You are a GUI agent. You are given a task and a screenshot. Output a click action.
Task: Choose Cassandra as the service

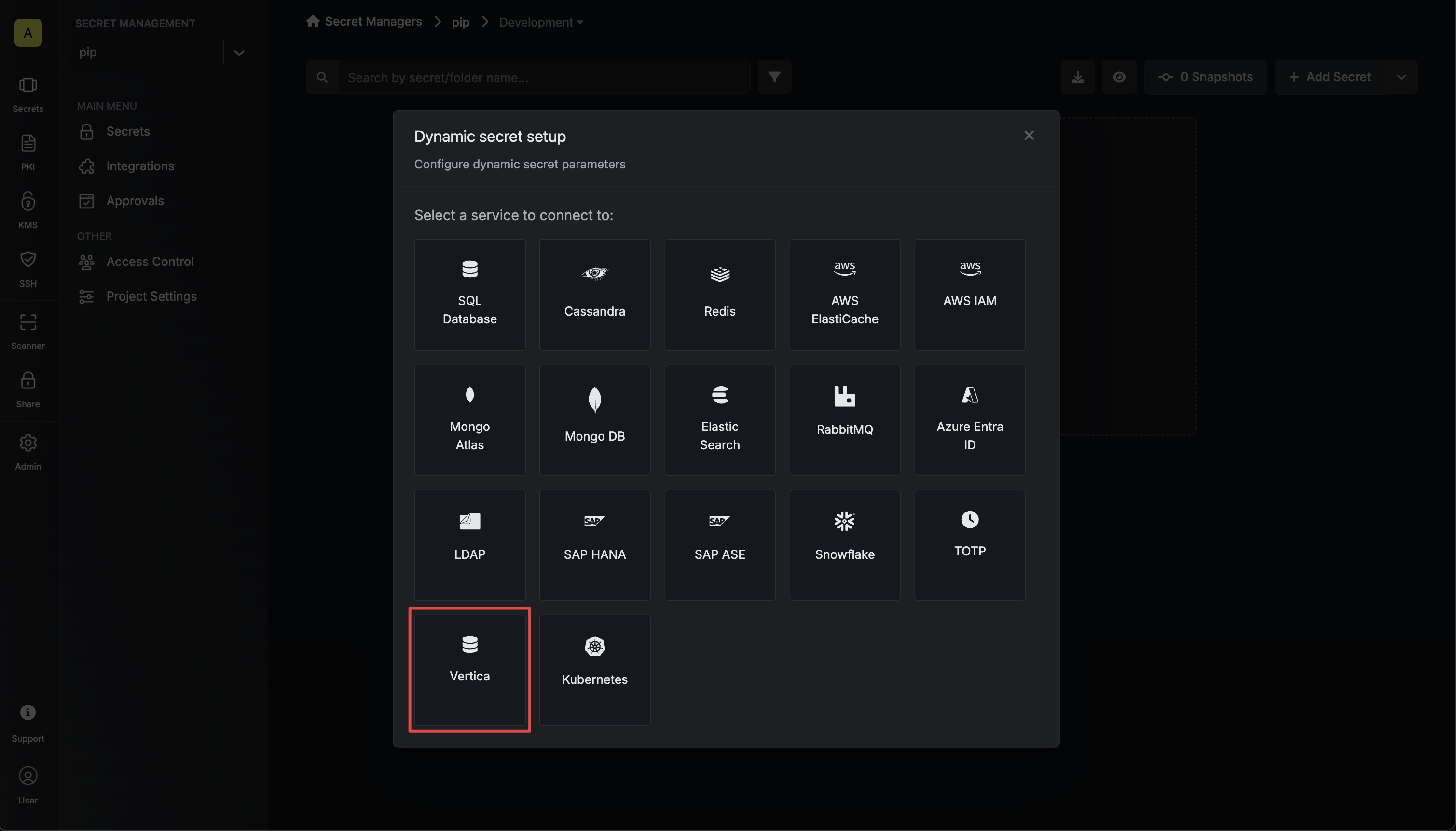pos(594,294)
